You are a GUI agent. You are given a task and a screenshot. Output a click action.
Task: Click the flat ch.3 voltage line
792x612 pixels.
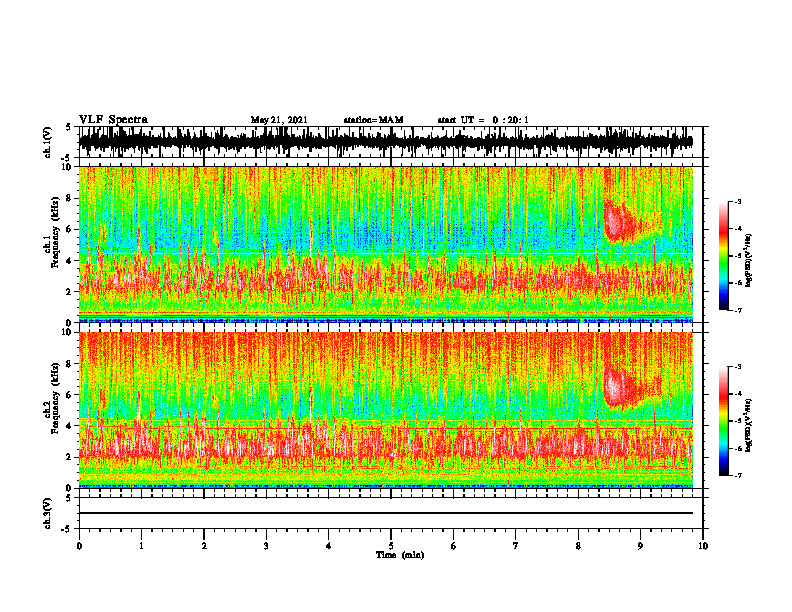click(x=385, y=513)
